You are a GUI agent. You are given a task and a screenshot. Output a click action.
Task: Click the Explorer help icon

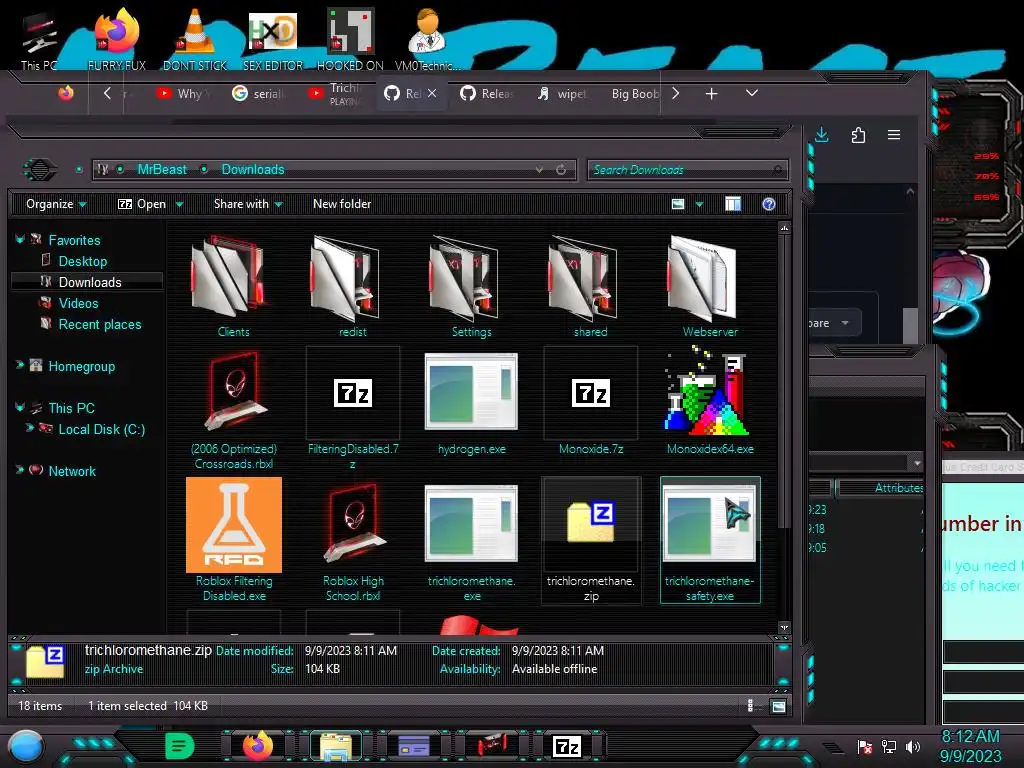click(769, 204)
